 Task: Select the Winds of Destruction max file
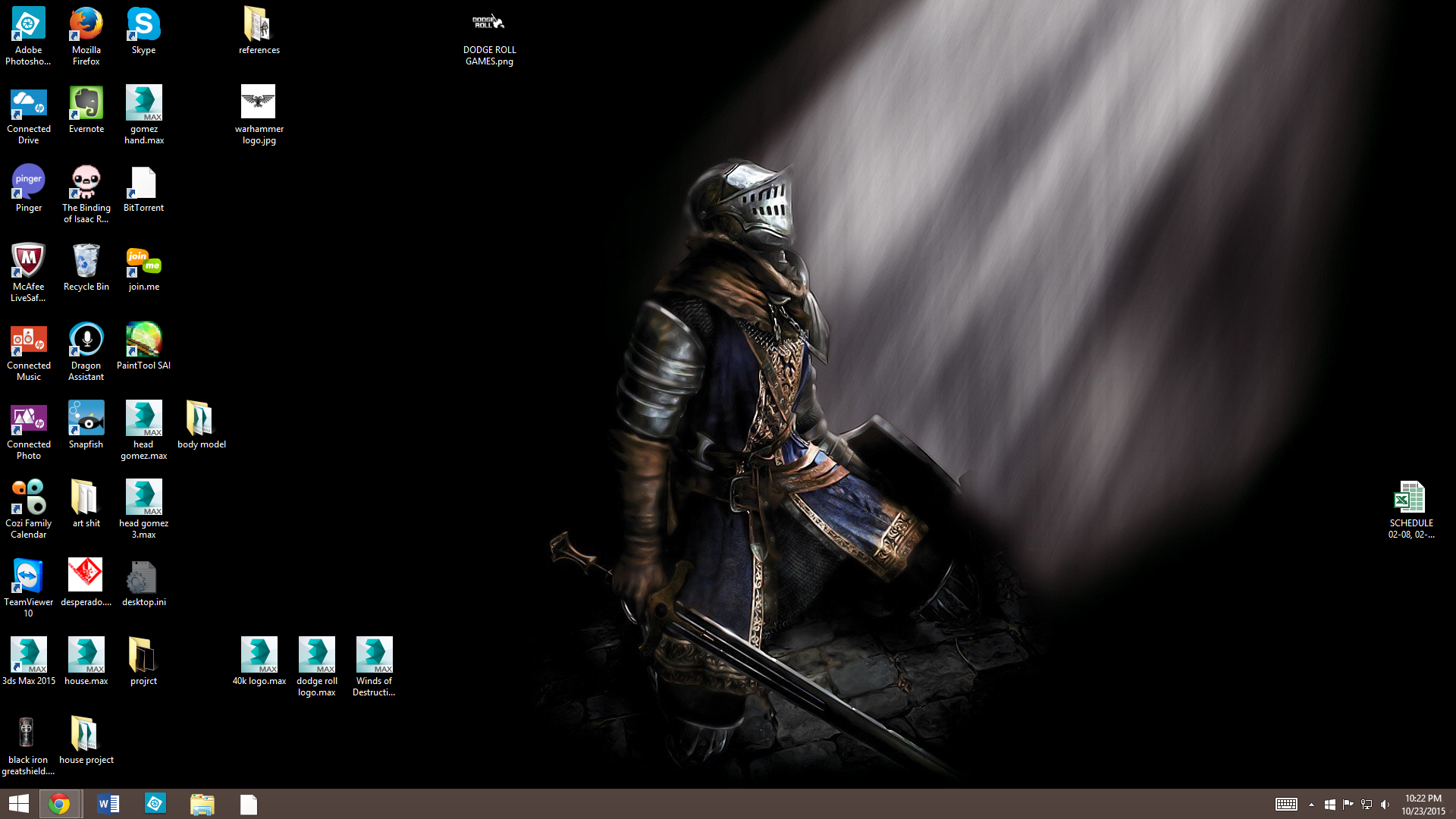click(374, 656)
